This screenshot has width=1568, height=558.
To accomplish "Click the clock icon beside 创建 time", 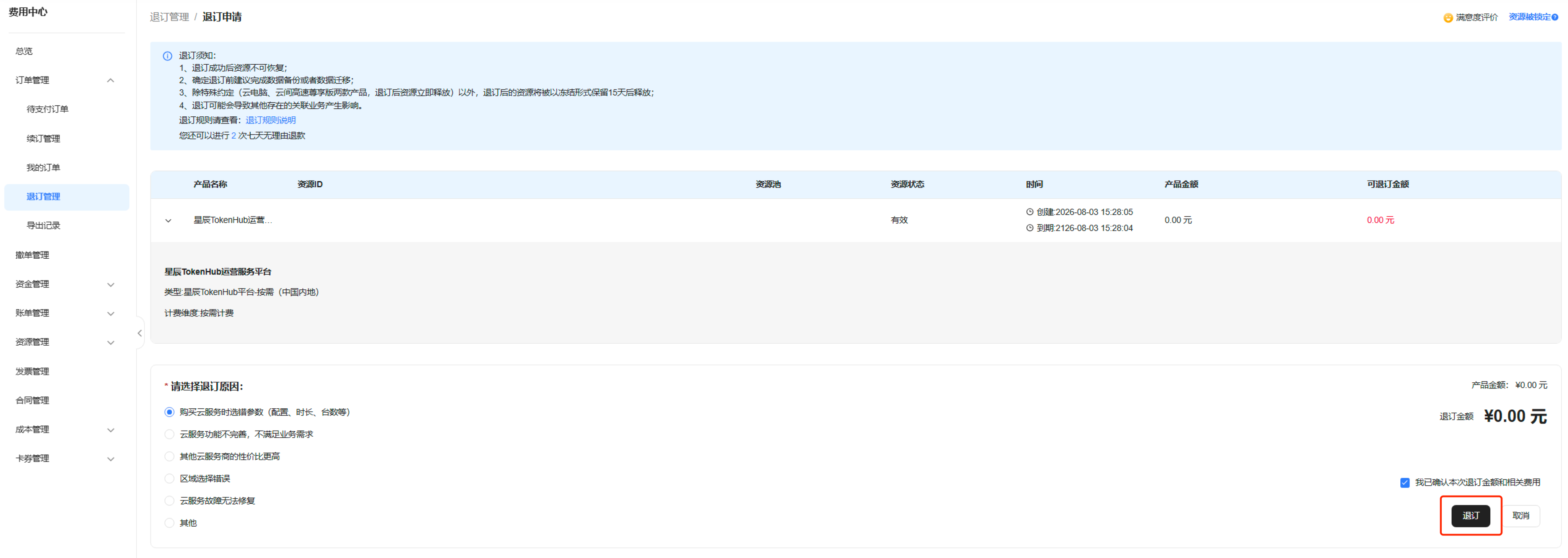I will pyautogui.click(x=1030, y=212).
